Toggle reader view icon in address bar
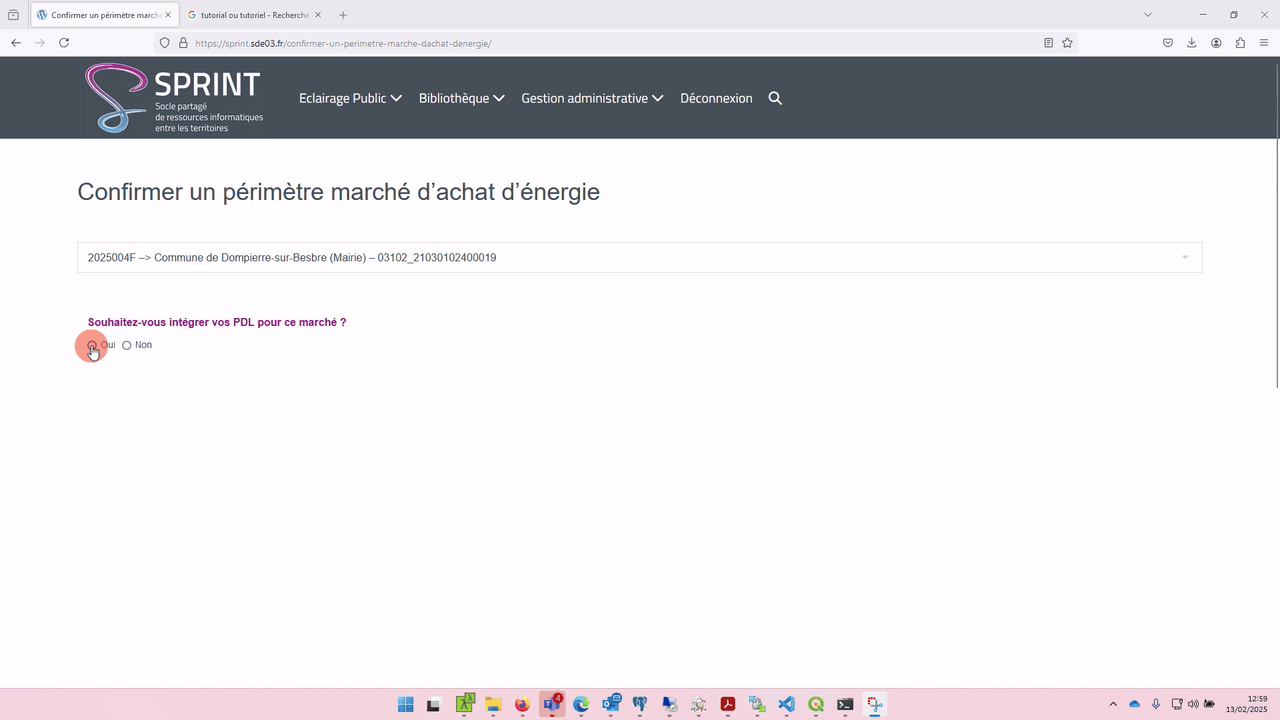The width and height of the screenshot is (1280, 720). 1048,43
